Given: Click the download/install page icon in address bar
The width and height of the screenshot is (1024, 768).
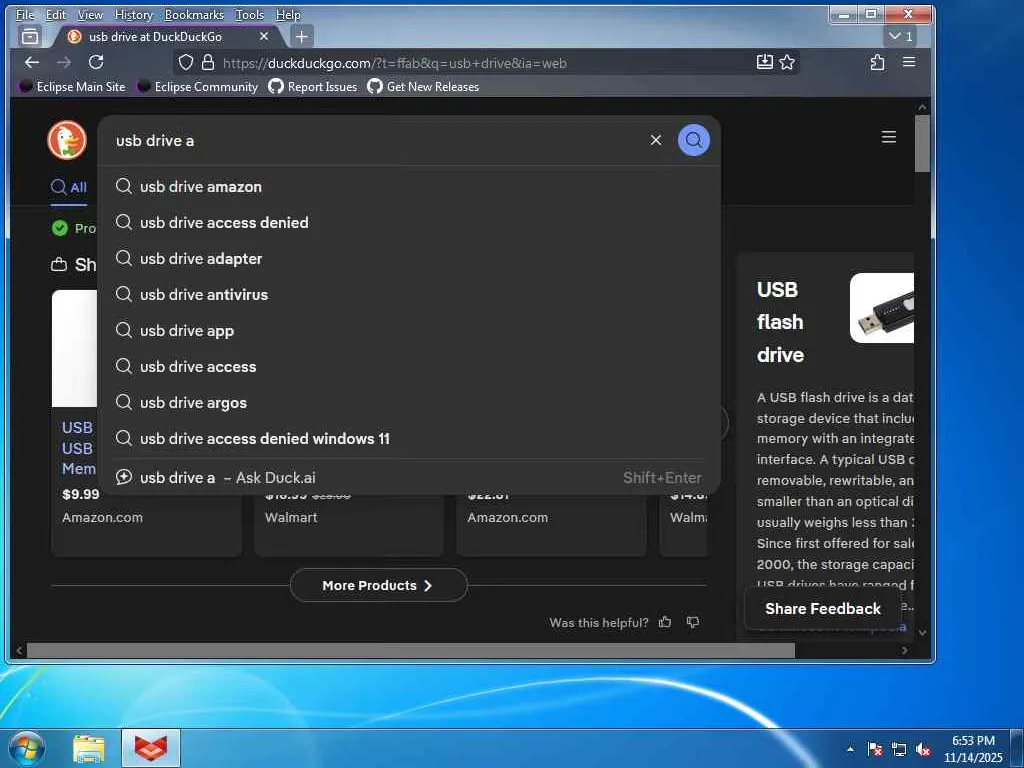Looking at the screenshot, I should point(764,62).
